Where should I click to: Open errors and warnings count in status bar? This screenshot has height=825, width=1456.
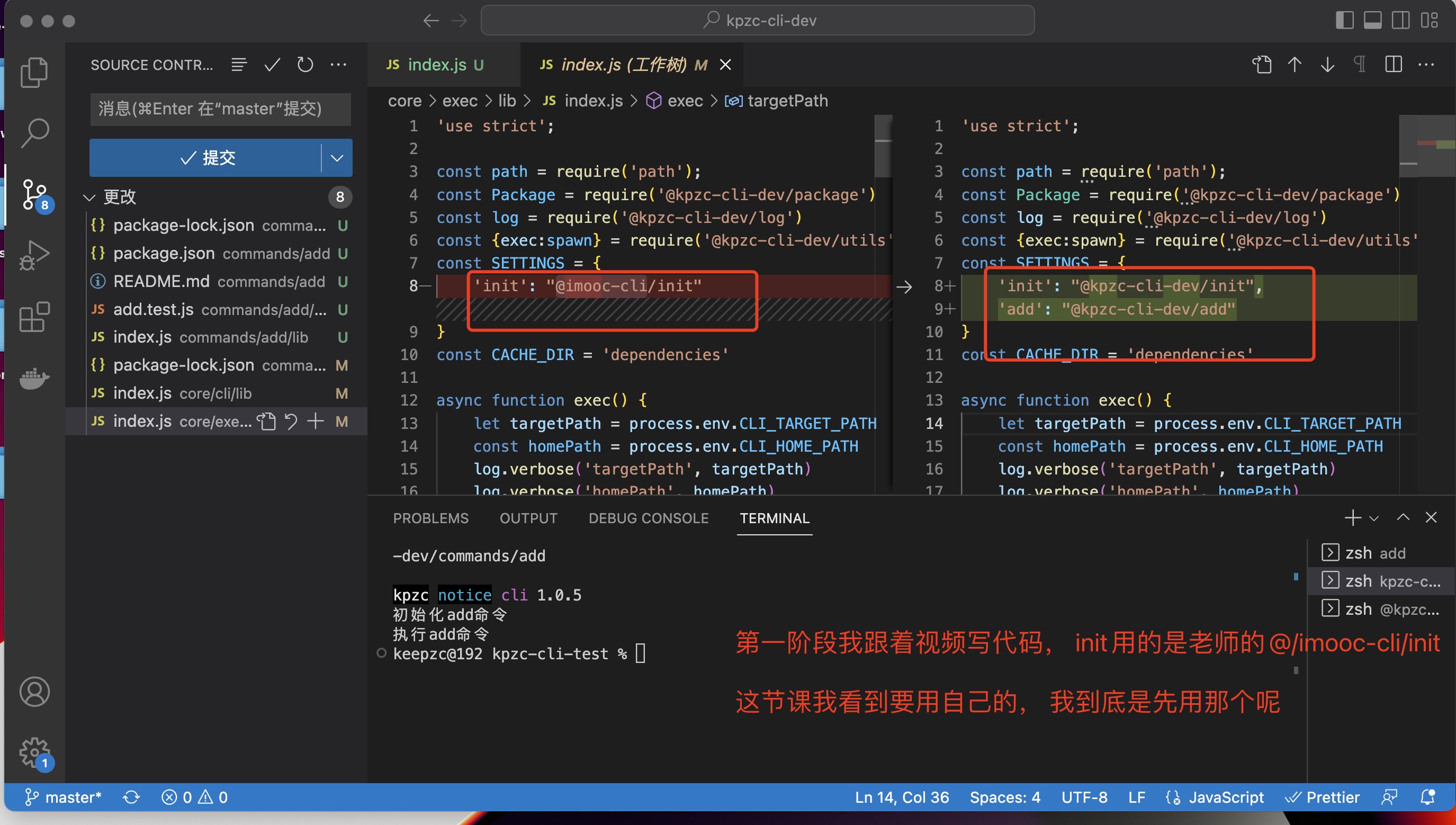tap(194, 797)
